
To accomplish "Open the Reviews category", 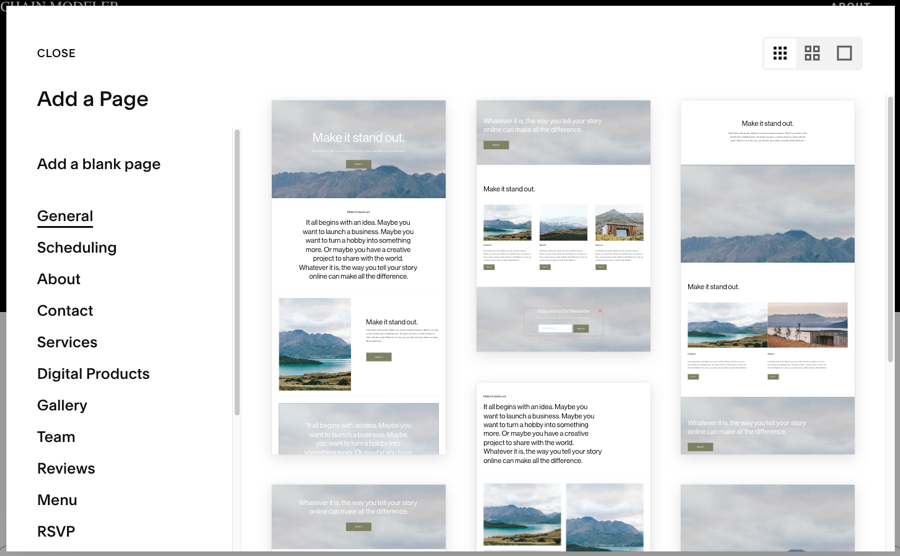I will 66,468.
